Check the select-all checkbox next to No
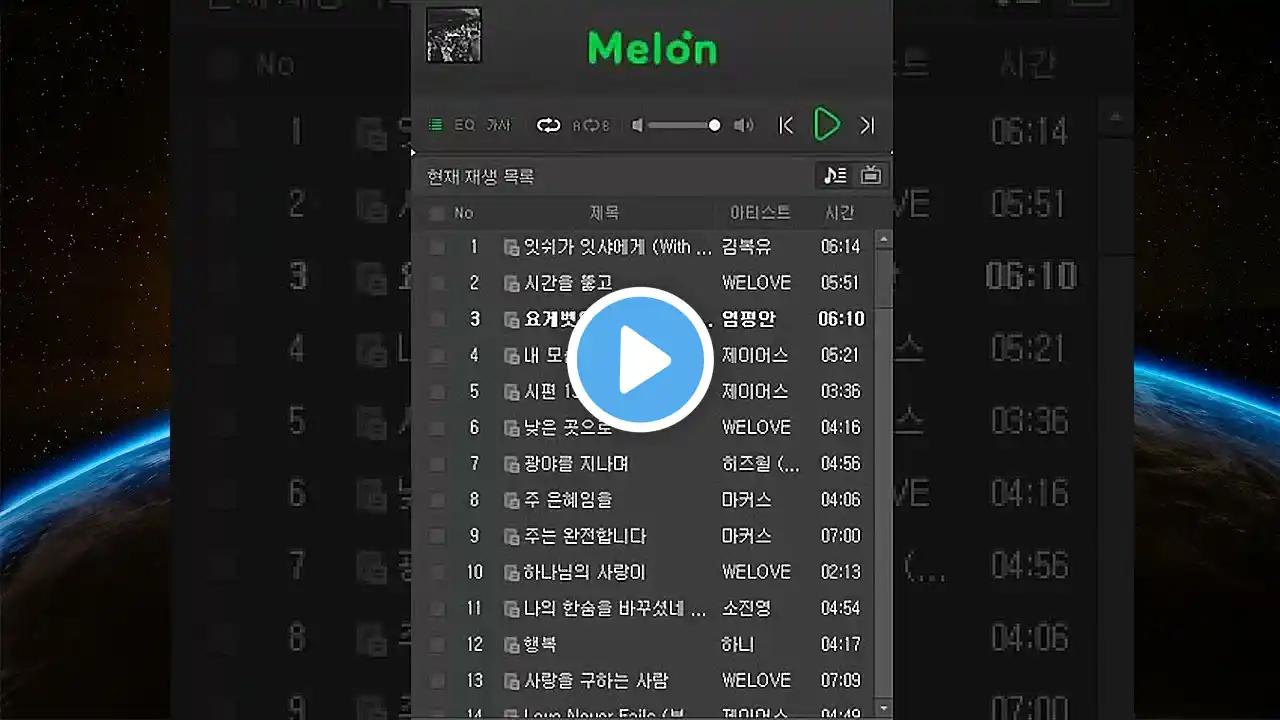Screen dimensions: 1280x720 (x=436, y=213)
